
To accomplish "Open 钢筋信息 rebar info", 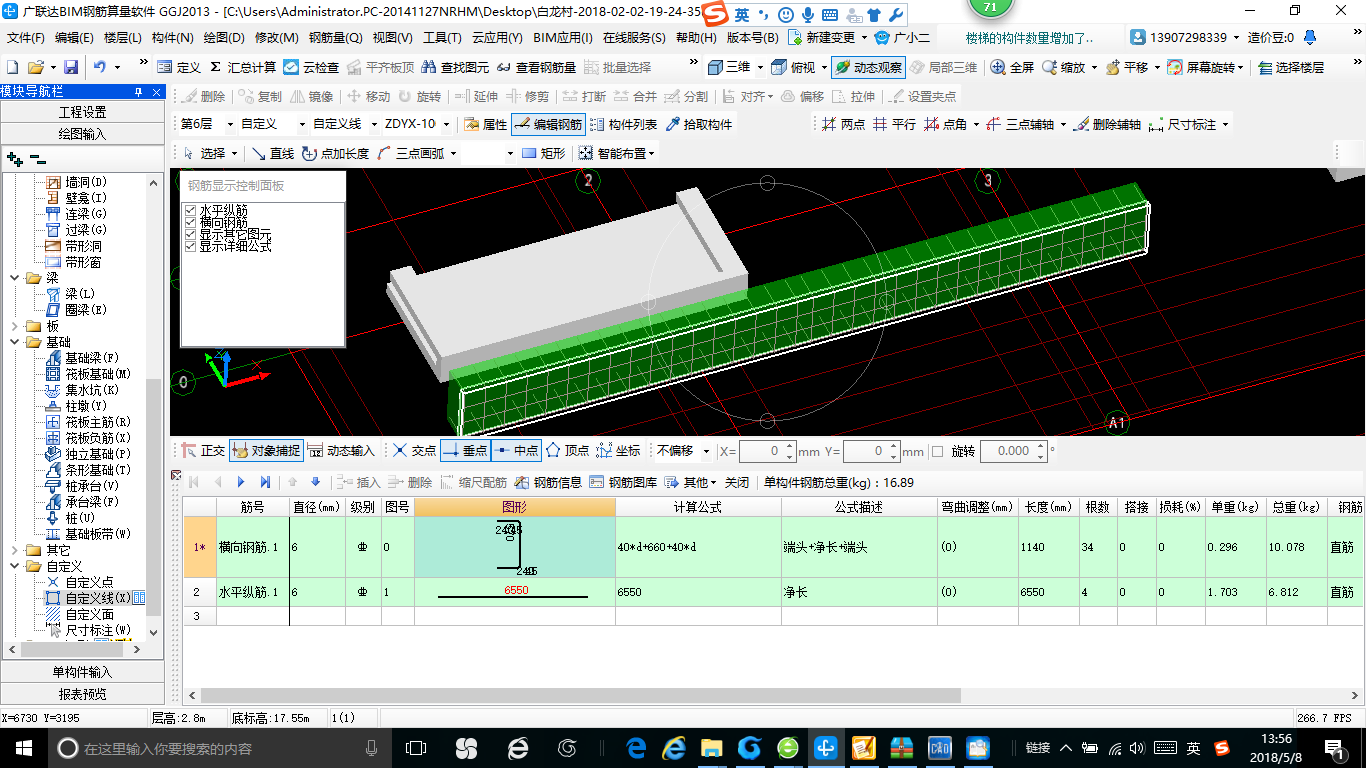I will [548, 482].
